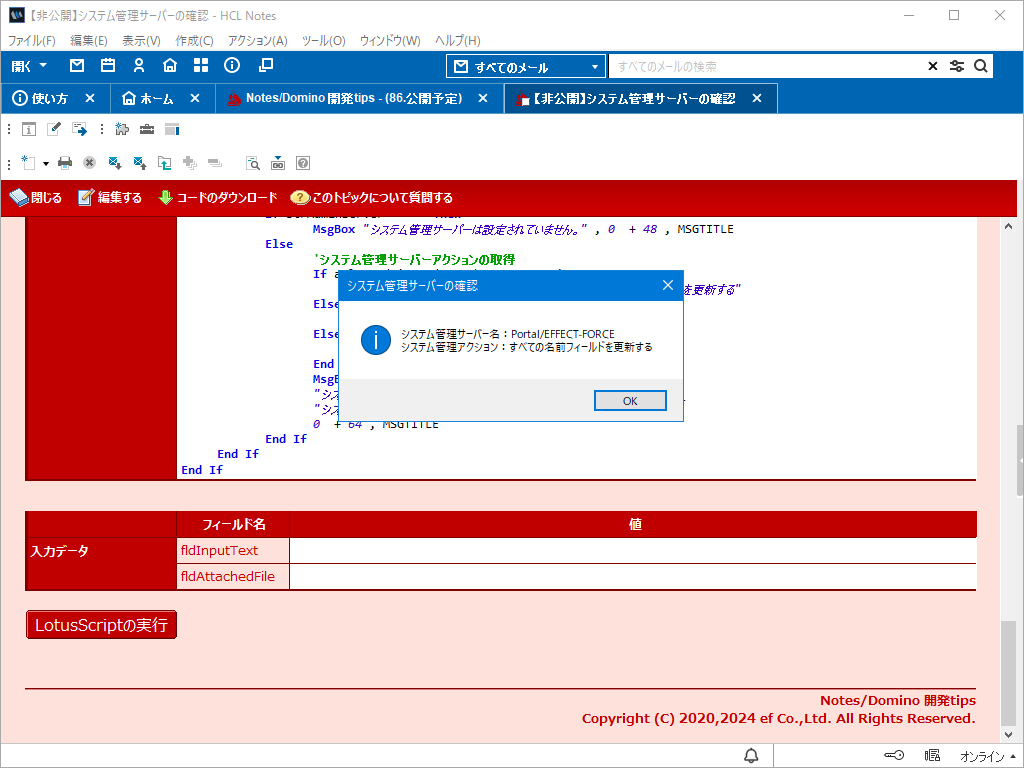Click コードのダウンロード action button
This screenshot has width=1024, height=768.
(217, 198)
